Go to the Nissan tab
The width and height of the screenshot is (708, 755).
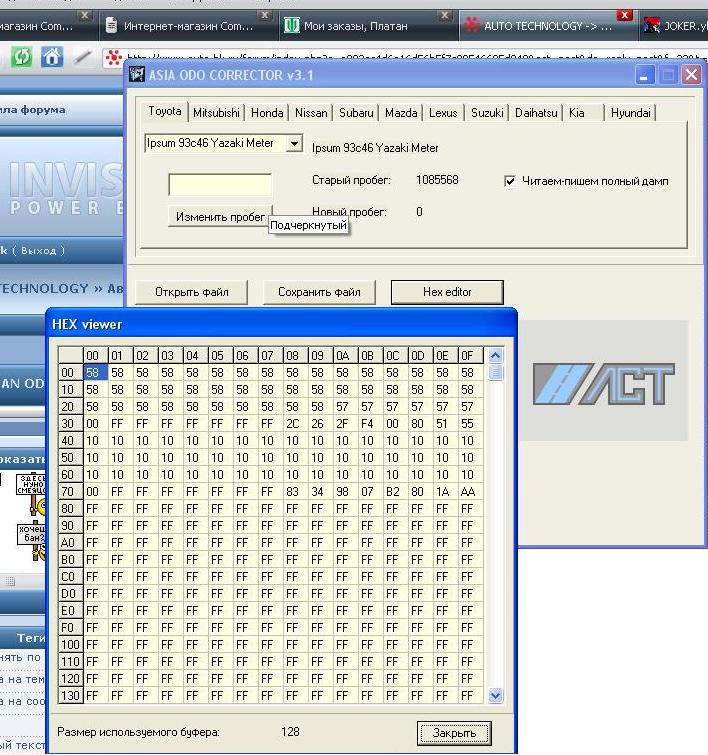point(311,113)
